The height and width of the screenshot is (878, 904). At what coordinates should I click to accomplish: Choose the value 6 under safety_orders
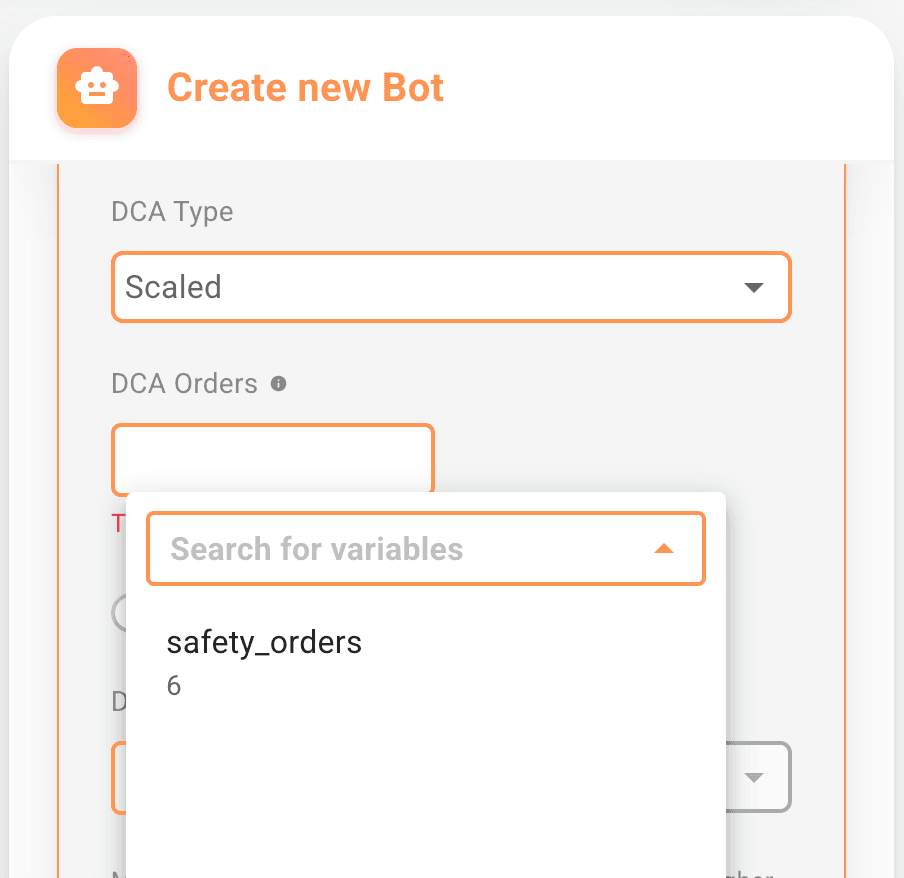(174, 687)
